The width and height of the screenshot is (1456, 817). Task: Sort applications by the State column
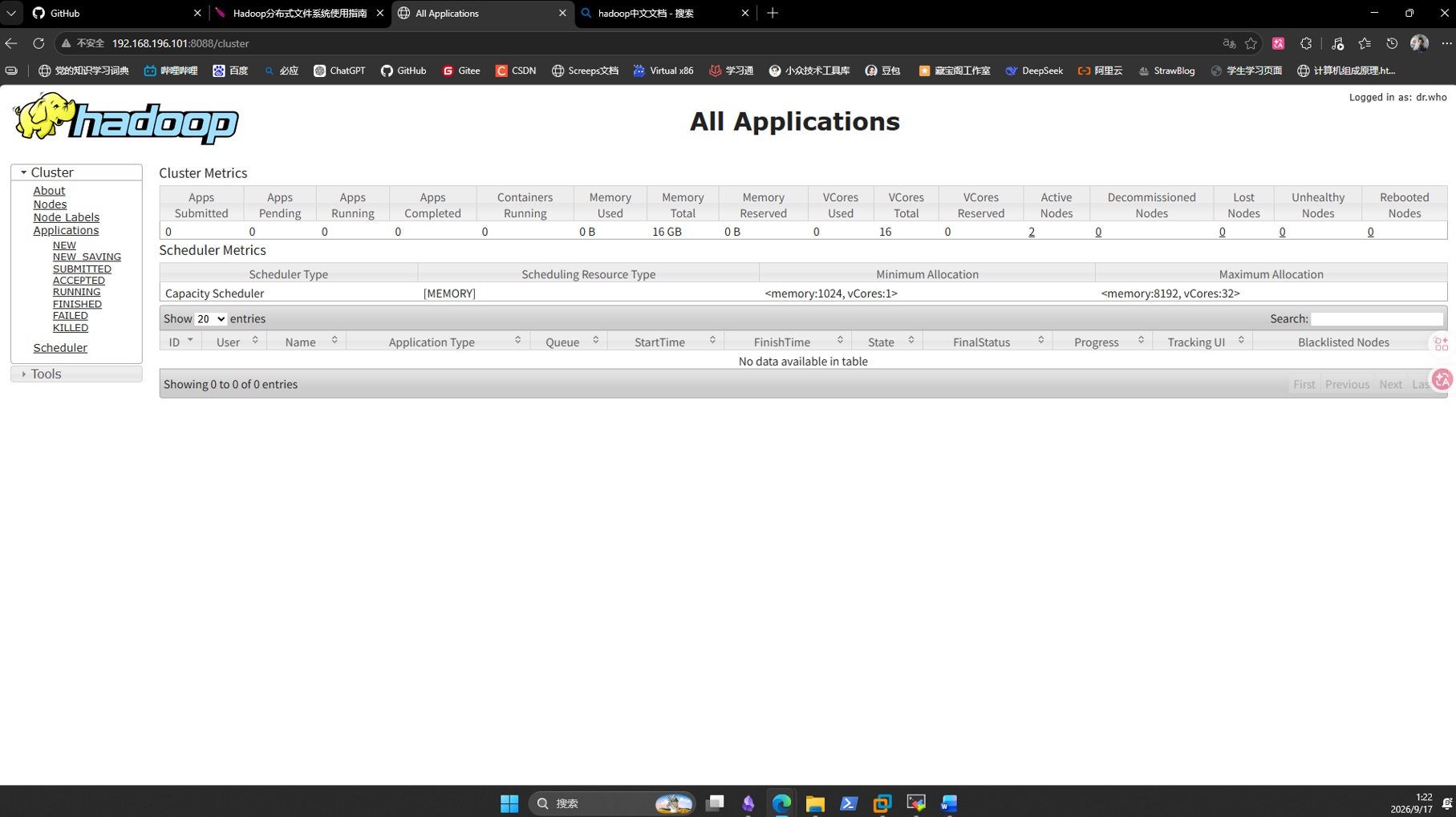(x=887, y=342)
